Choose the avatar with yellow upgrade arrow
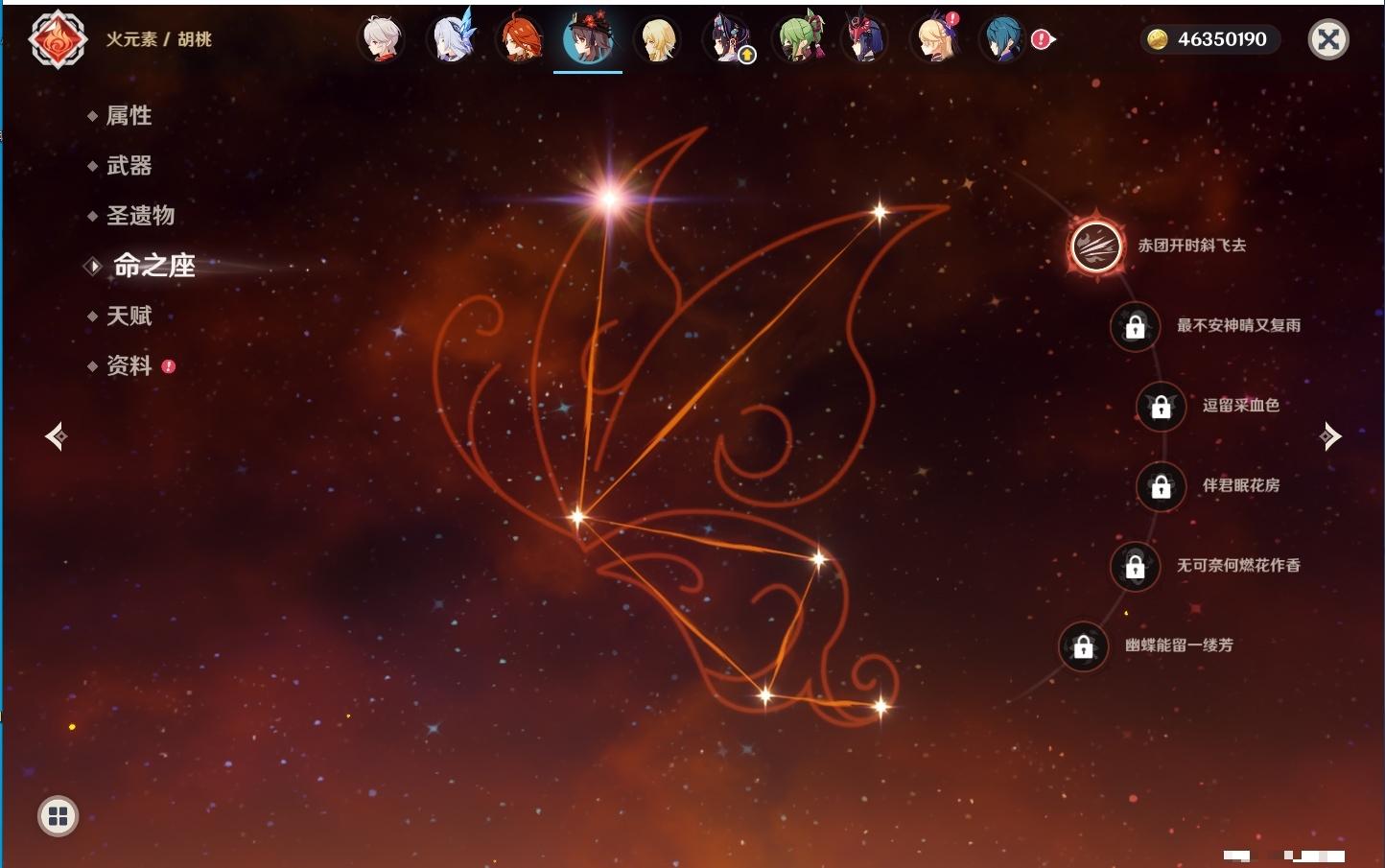This screenshot has height=868, width=1385. [x=729, y=40]
